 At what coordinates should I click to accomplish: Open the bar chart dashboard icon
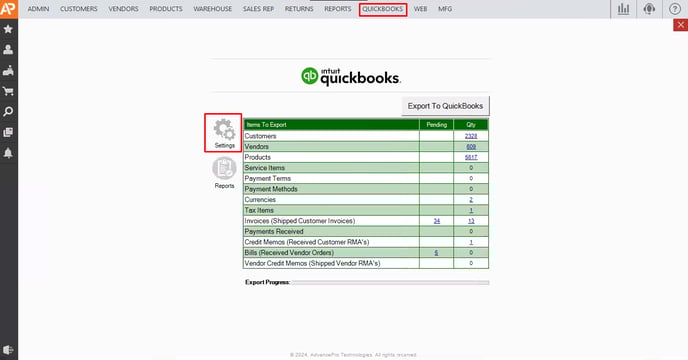(x=623, y=9)
